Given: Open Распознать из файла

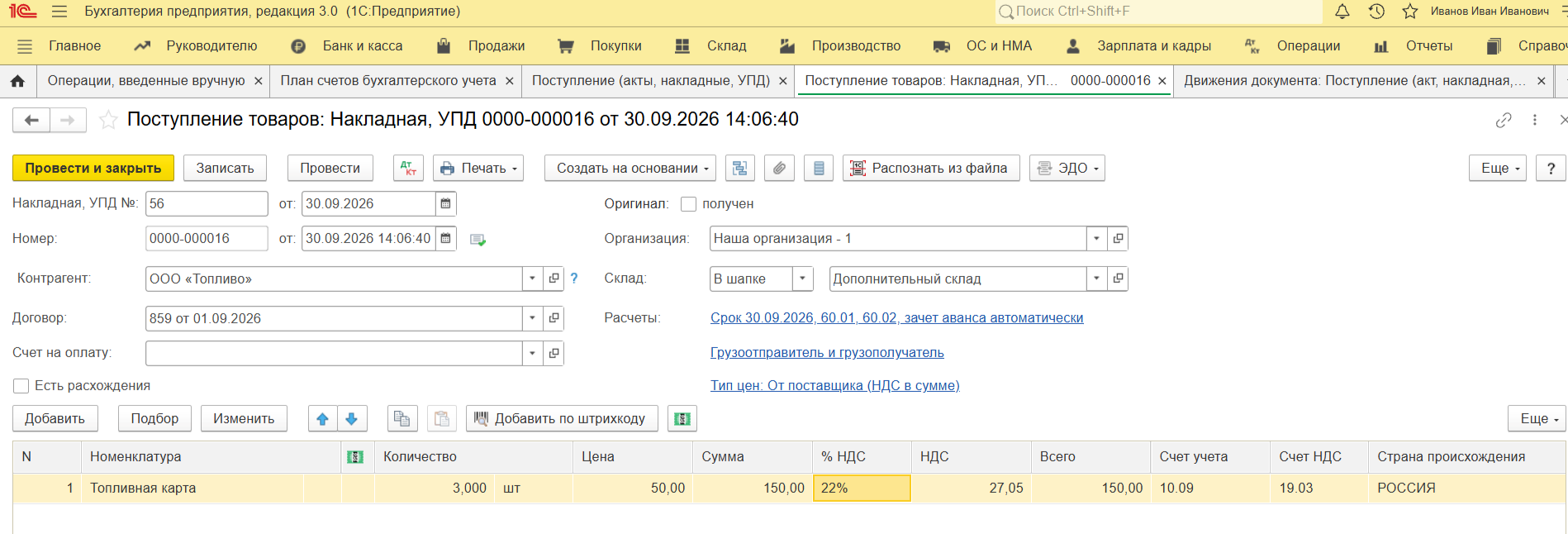Looking at the screenshot, I should pyautogui.click(x=931, y=168).
